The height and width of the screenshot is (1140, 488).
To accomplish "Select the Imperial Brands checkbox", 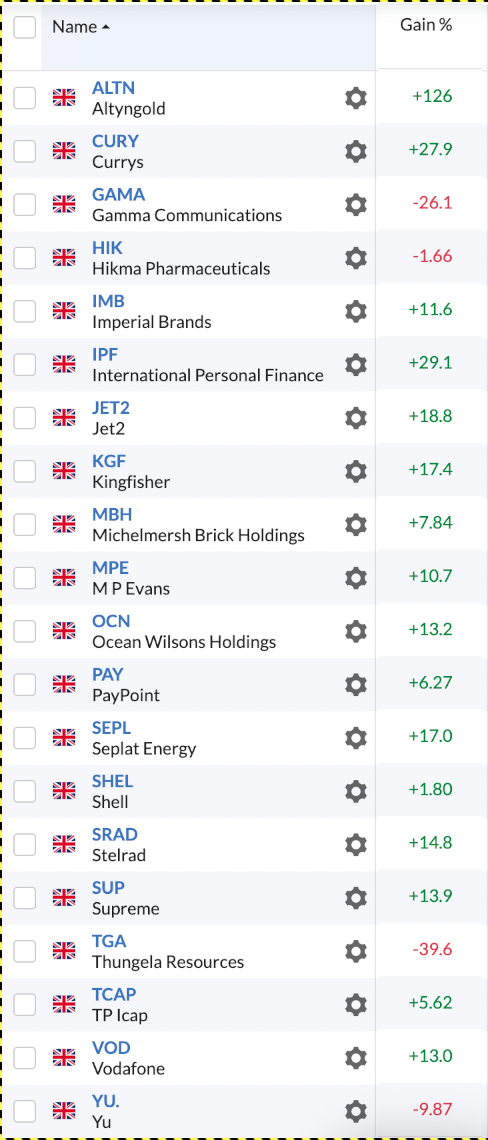I will (25, 311).
